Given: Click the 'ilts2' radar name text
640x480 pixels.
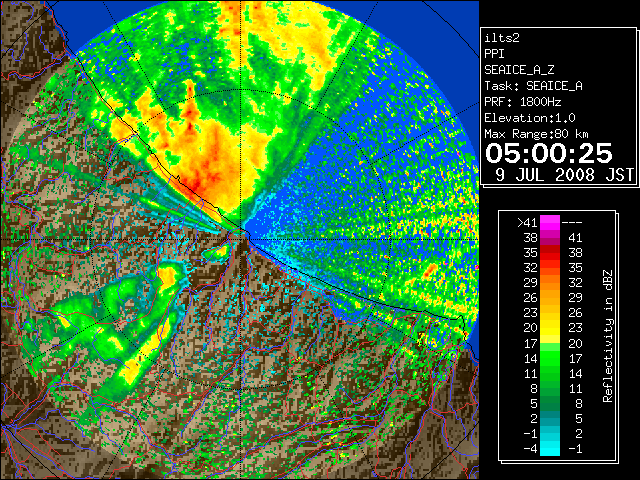Looking at the screenshot, I should pos(502,38).
